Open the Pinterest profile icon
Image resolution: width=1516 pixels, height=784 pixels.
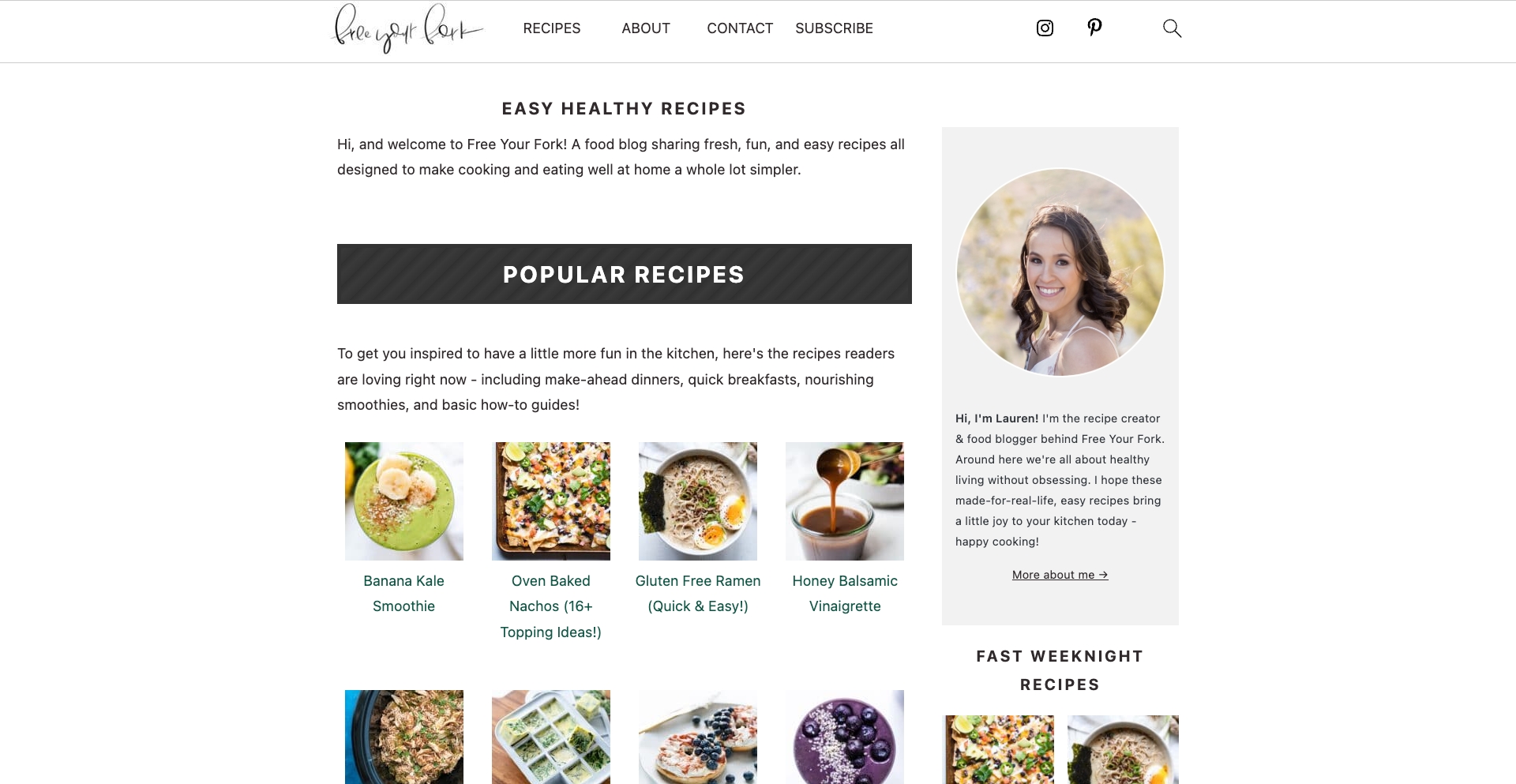(1094, 28)
